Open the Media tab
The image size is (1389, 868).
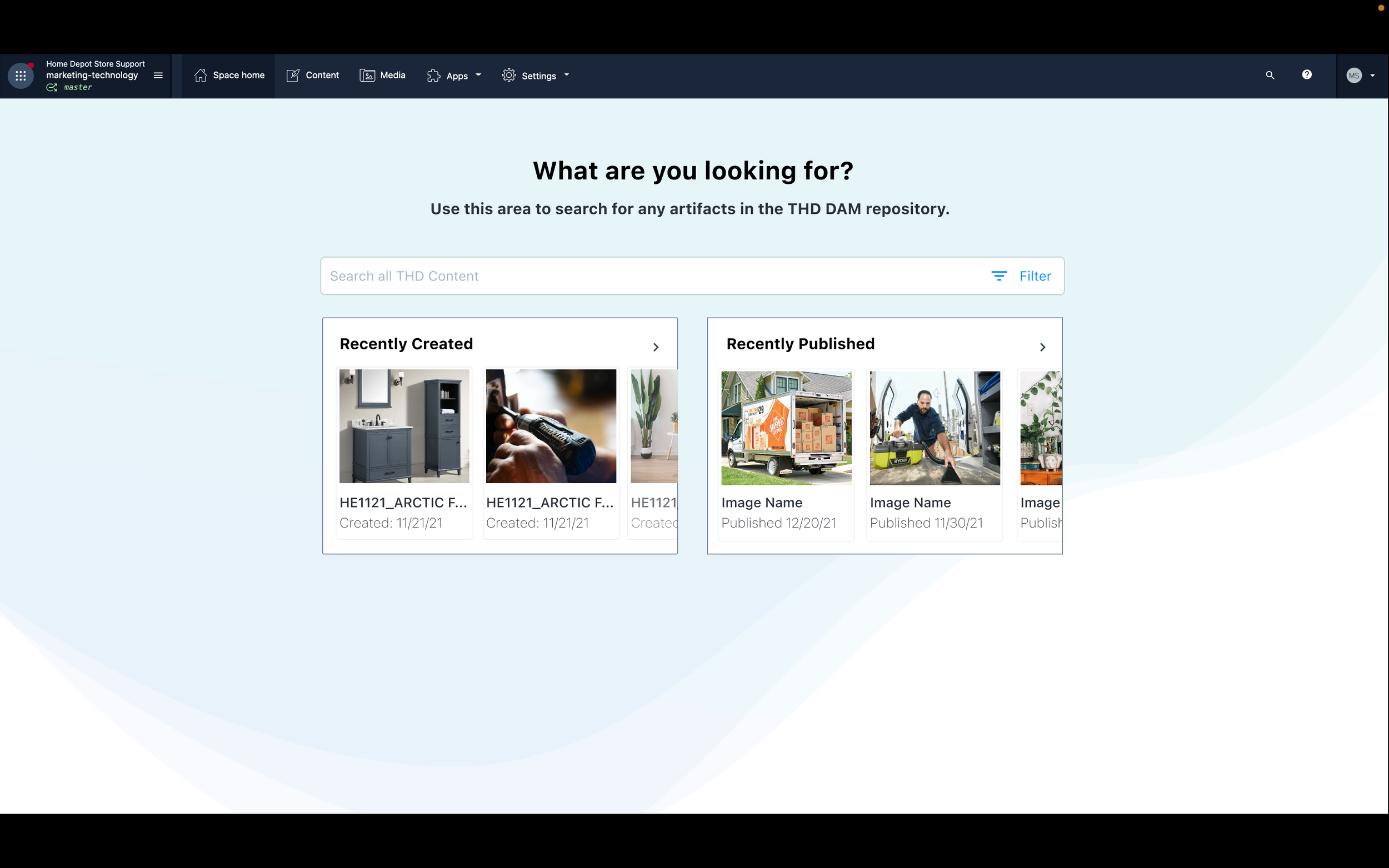coord(382,75)
